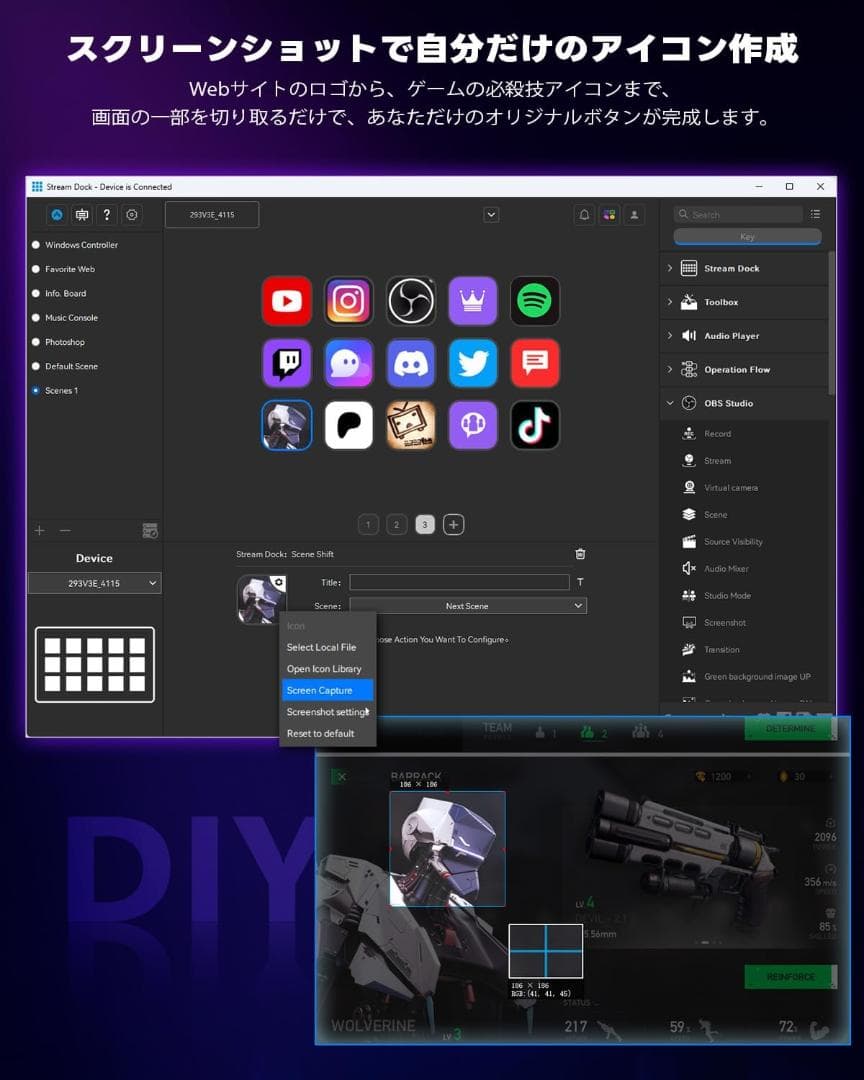Delete action with trash can icon
Viewport: 864px width, 1080px height.
580,554
